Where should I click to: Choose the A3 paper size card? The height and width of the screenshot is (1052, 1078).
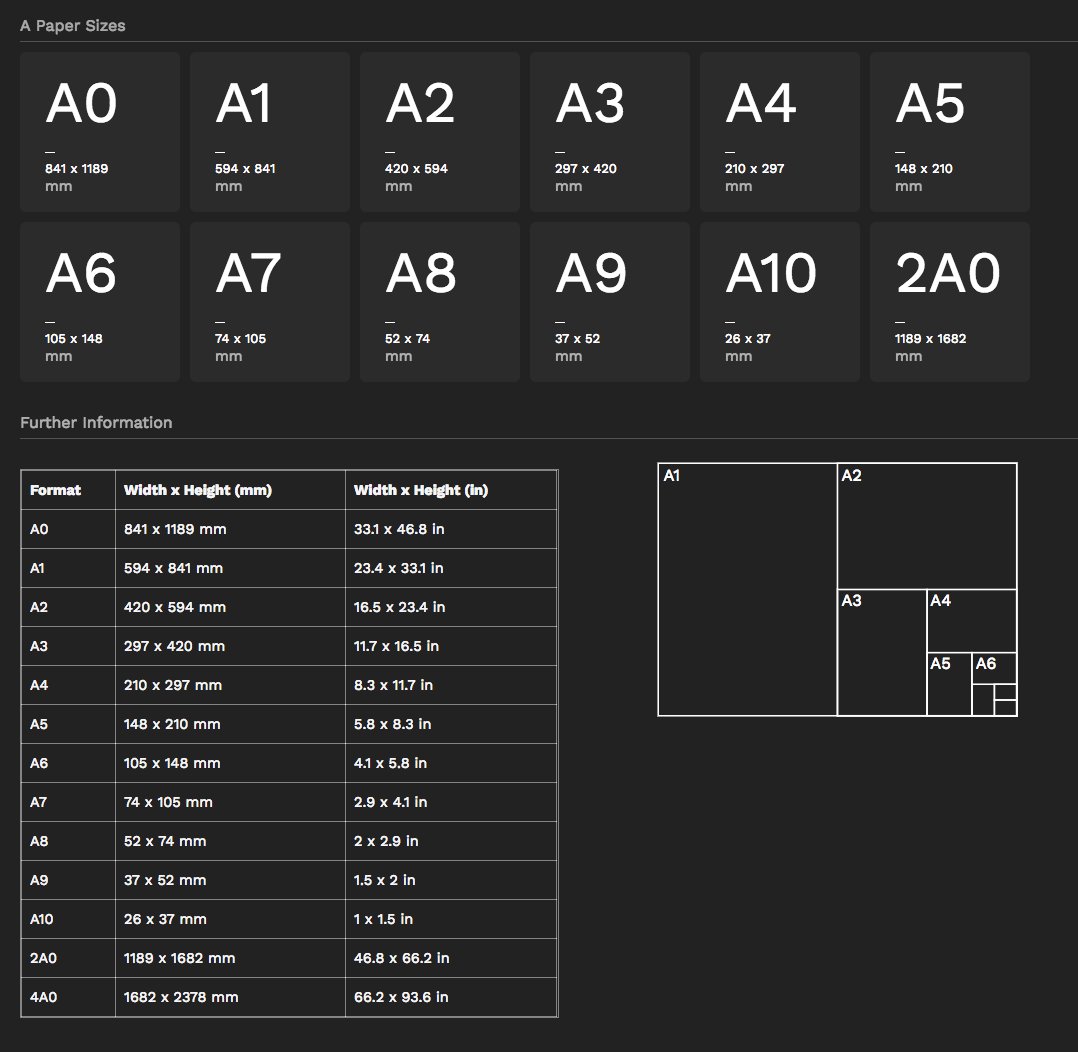point(610,131)
